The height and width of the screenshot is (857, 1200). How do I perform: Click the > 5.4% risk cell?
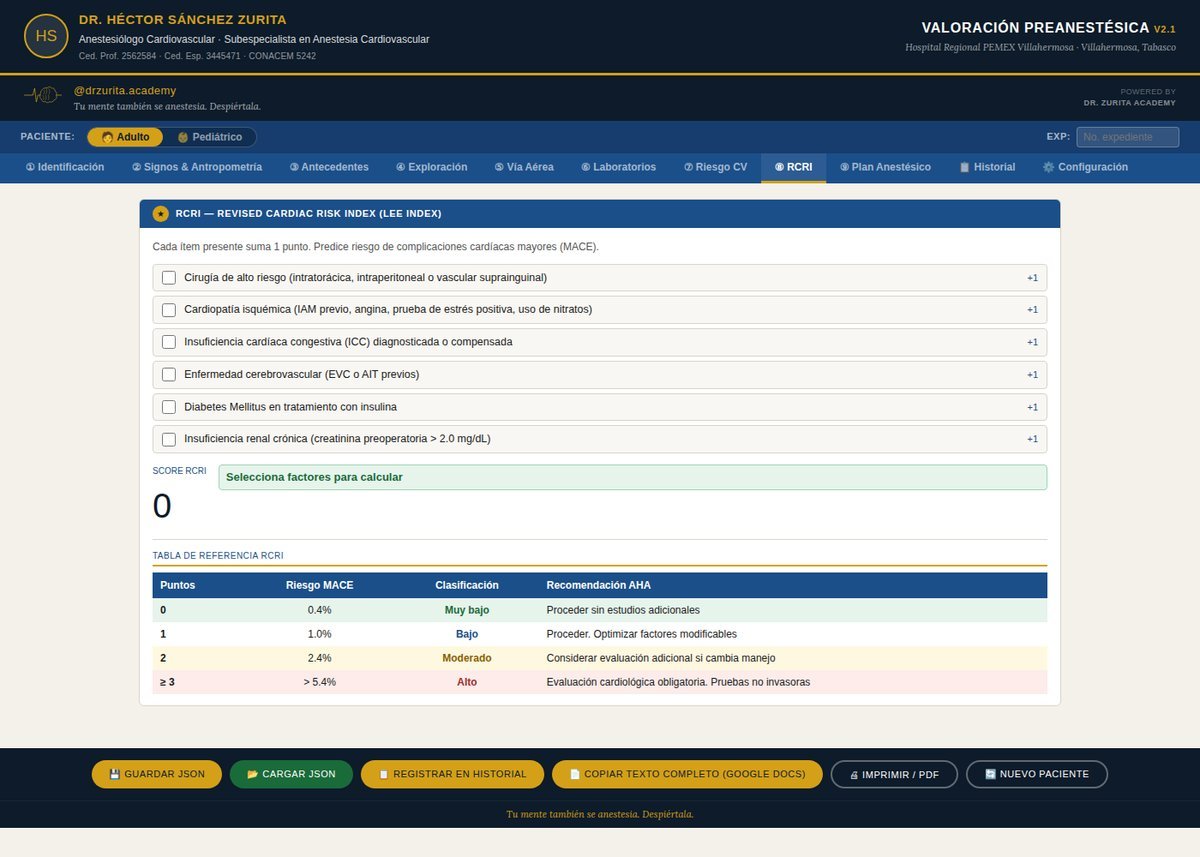coord(320,682)
